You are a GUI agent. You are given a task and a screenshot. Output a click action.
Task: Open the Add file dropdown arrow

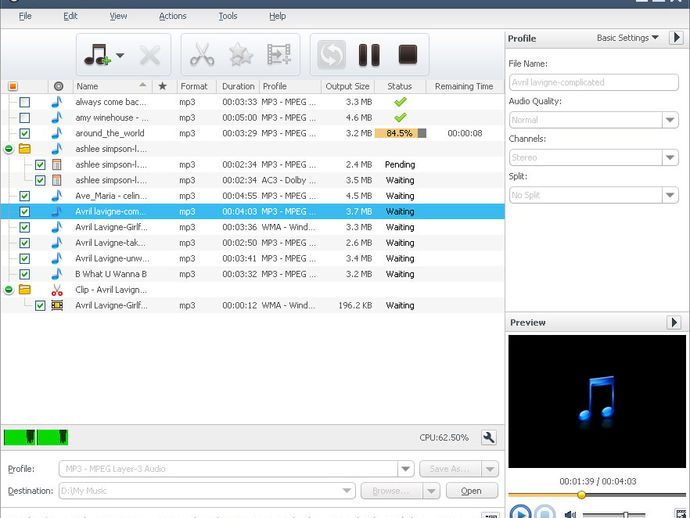coord(120,55)
